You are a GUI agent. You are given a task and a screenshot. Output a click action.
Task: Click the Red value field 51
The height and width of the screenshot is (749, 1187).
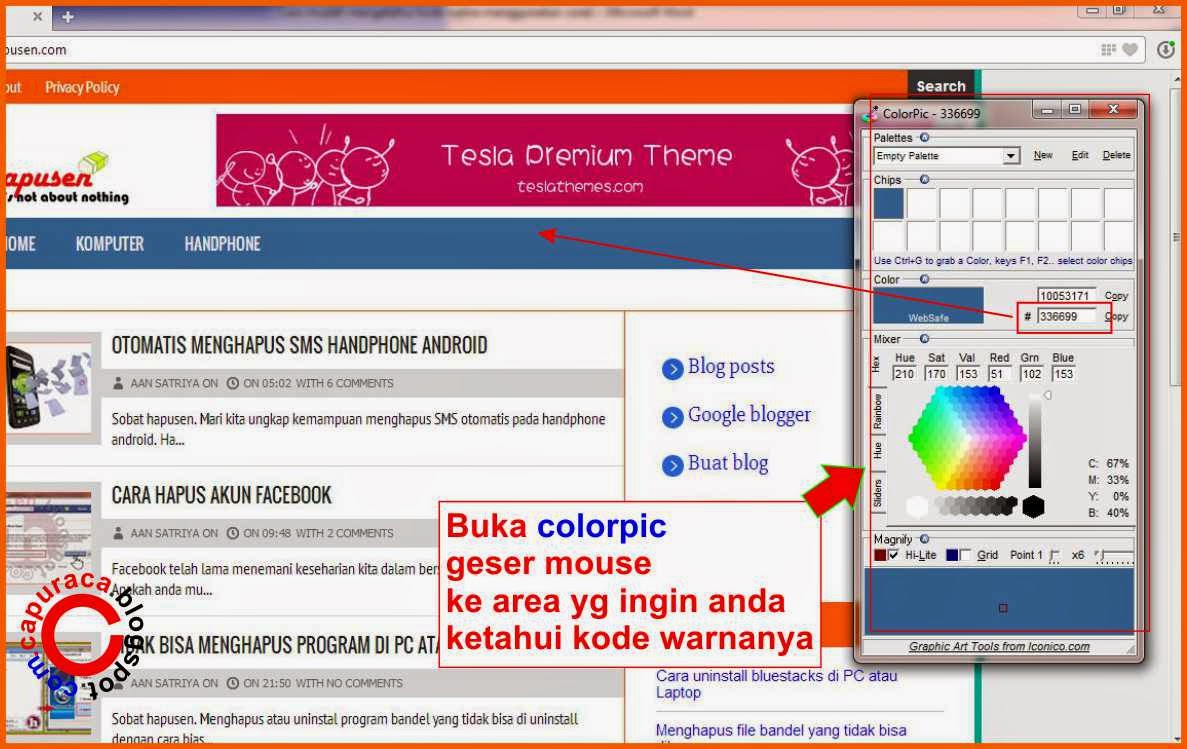tap(999, 373)
